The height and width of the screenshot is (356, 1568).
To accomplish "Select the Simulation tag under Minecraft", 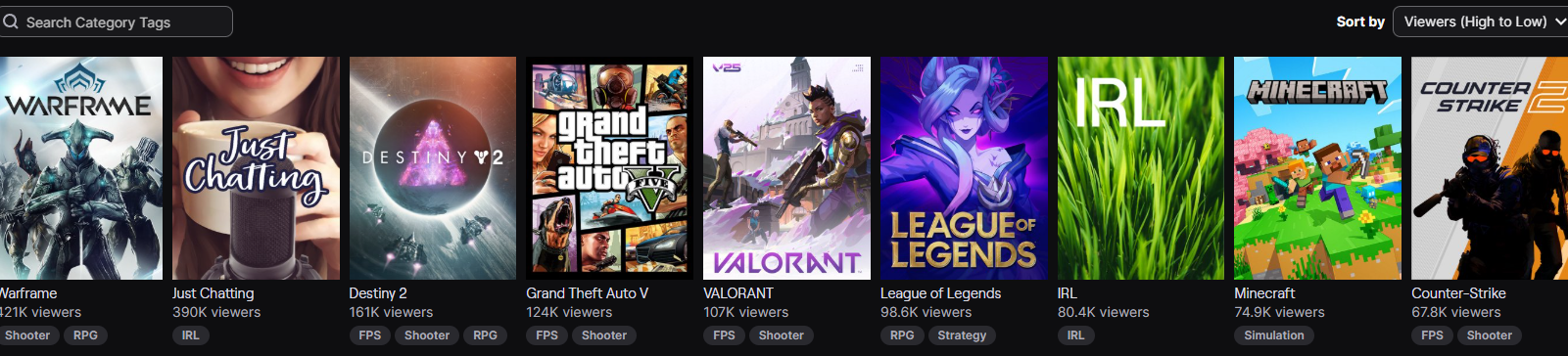I will [1274, 335].
